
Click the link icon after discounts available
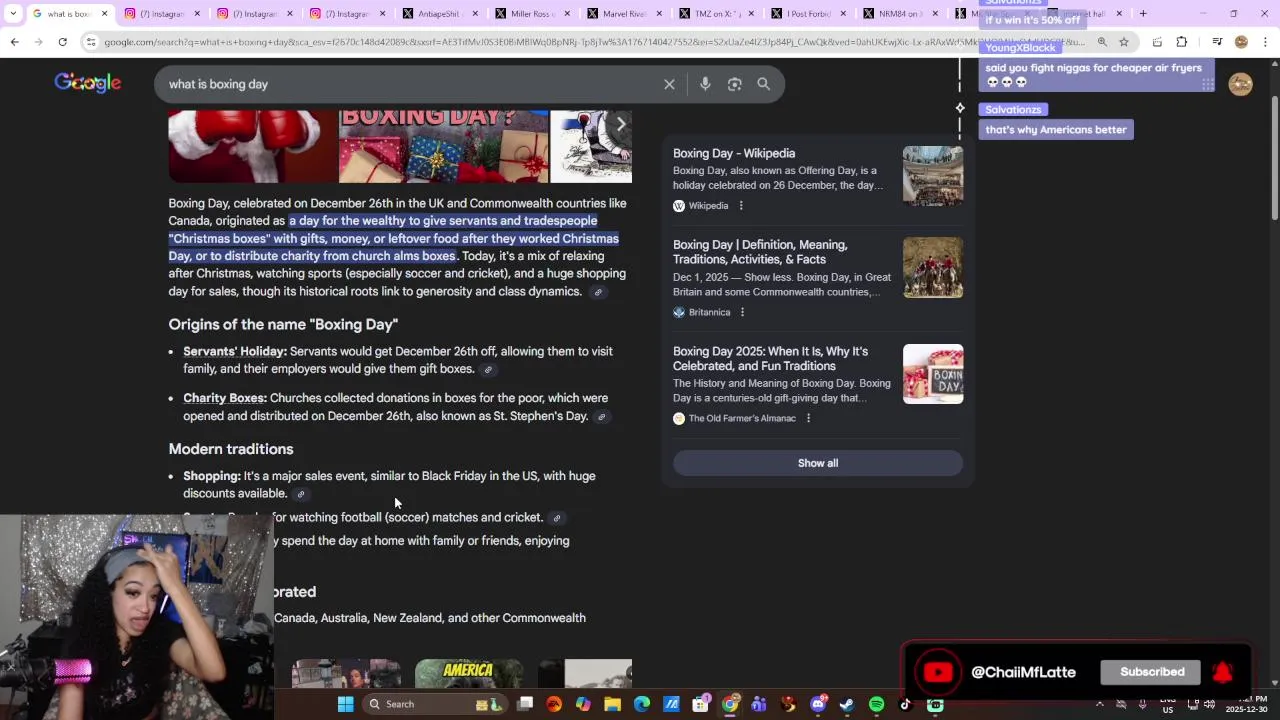300,494
